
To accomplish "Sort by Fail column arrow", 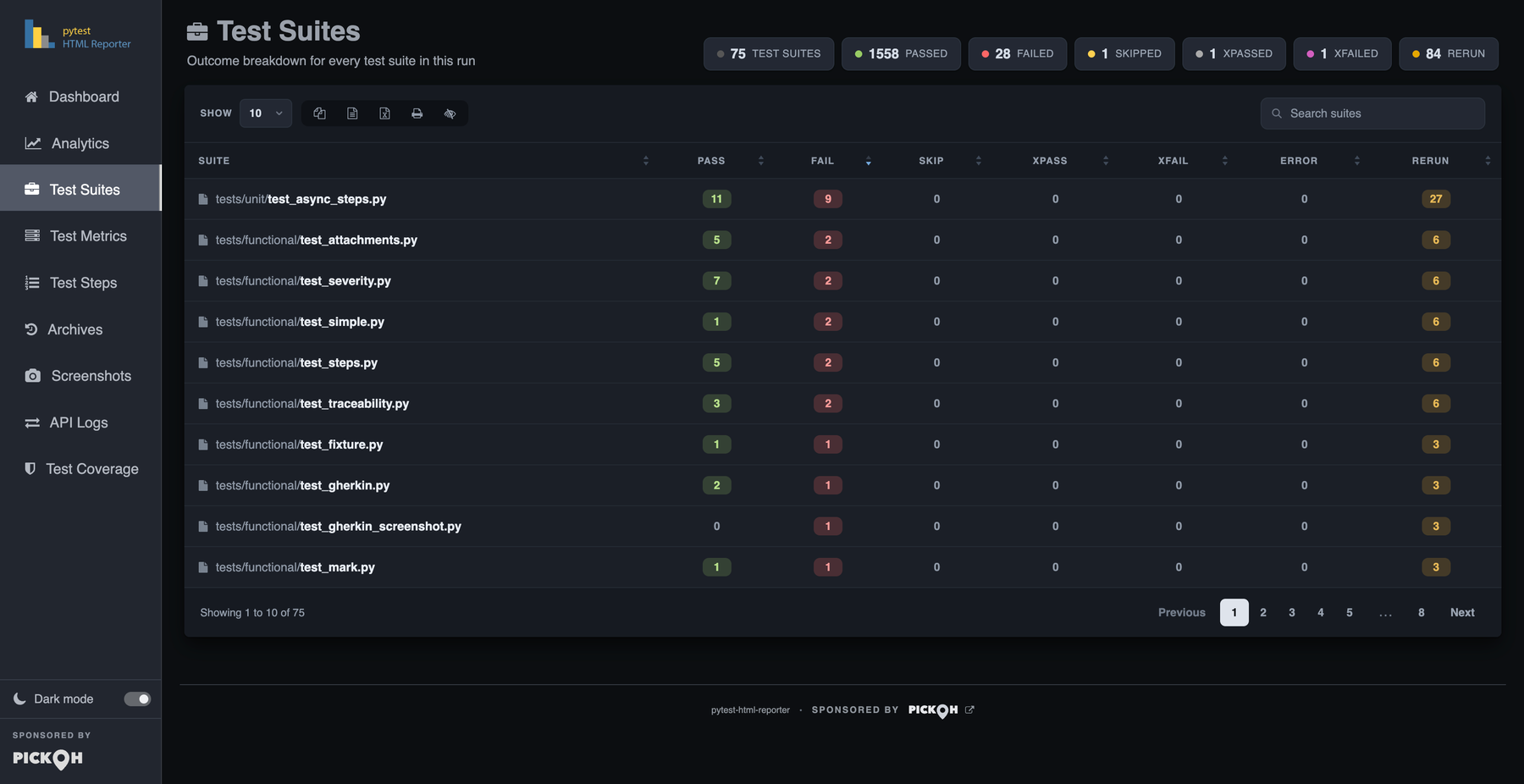I will point(869,161).
